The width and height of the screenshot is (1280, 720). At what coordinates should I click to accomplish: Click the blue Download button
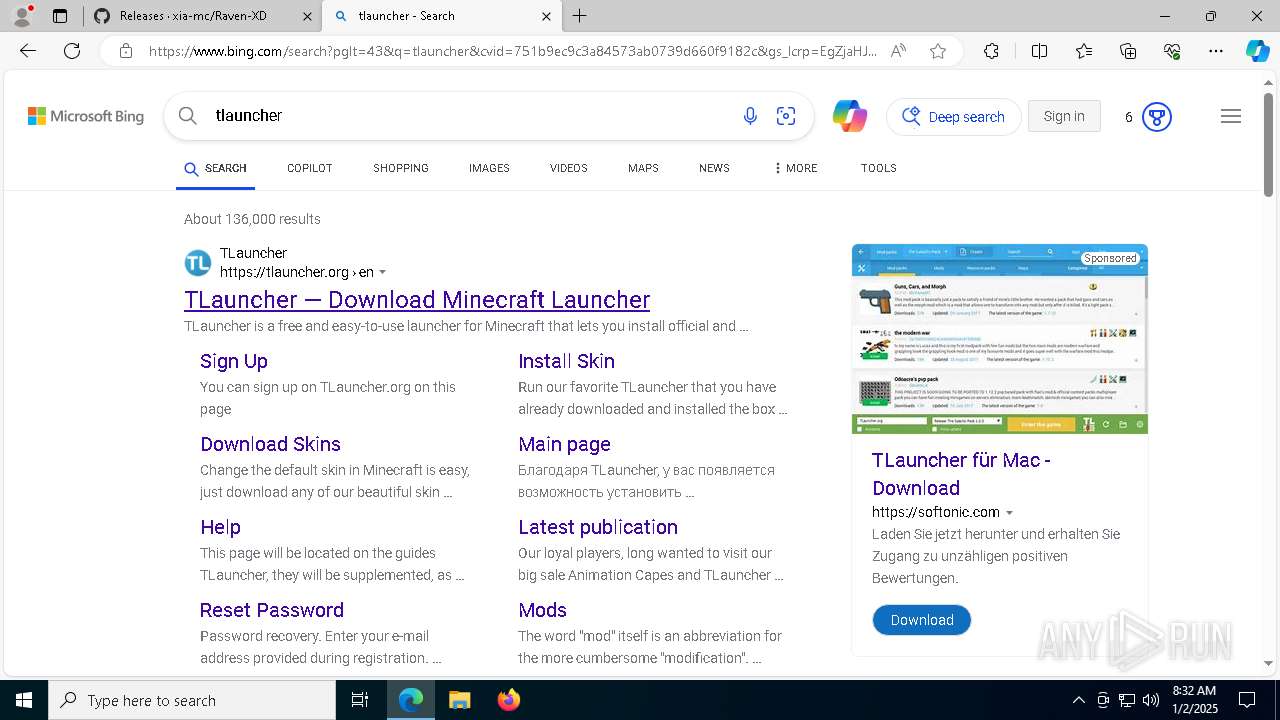click(x=922, y=620)
